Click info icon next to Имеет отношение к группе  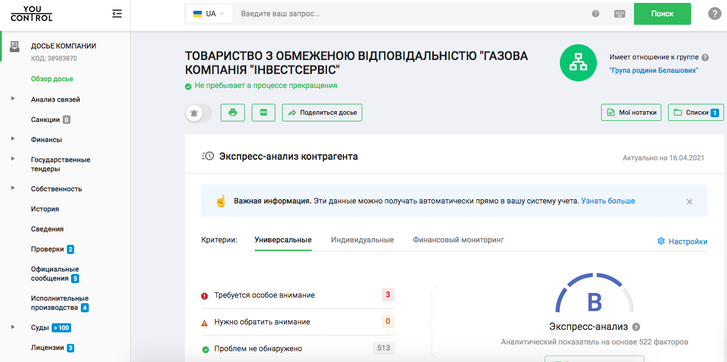705,57
